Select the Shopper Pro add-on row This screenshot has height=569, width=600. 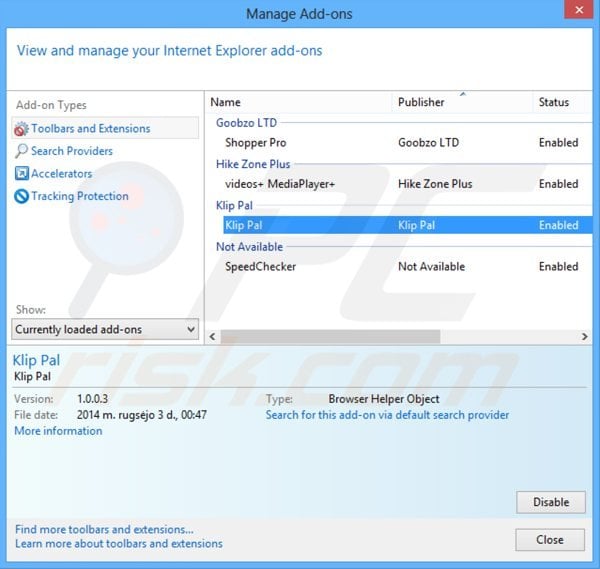pyautogui.click(x=256, y=143)
